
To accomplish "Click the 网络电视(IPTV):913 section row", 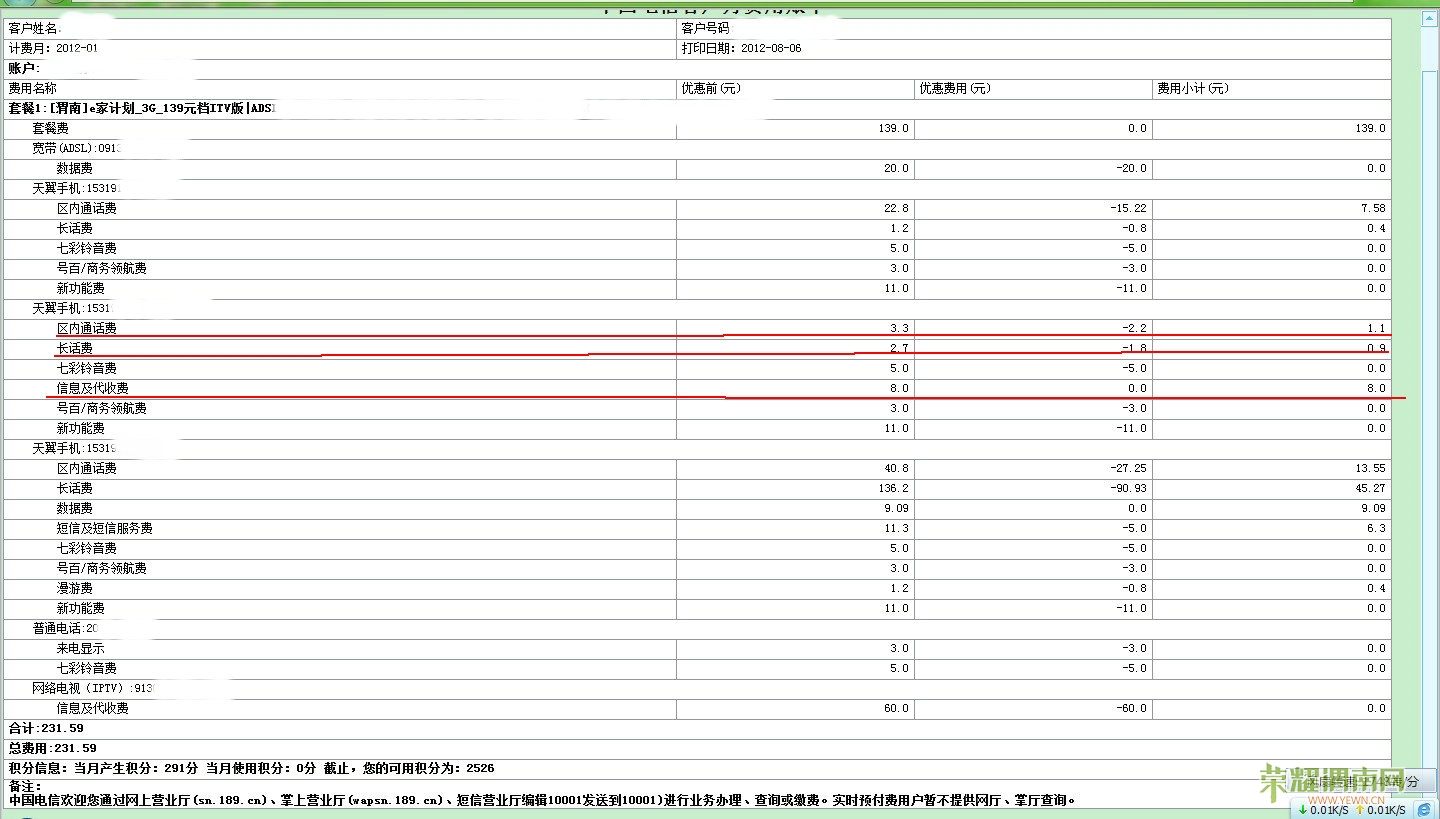I will pyautogui.click(x=697, y=688).
